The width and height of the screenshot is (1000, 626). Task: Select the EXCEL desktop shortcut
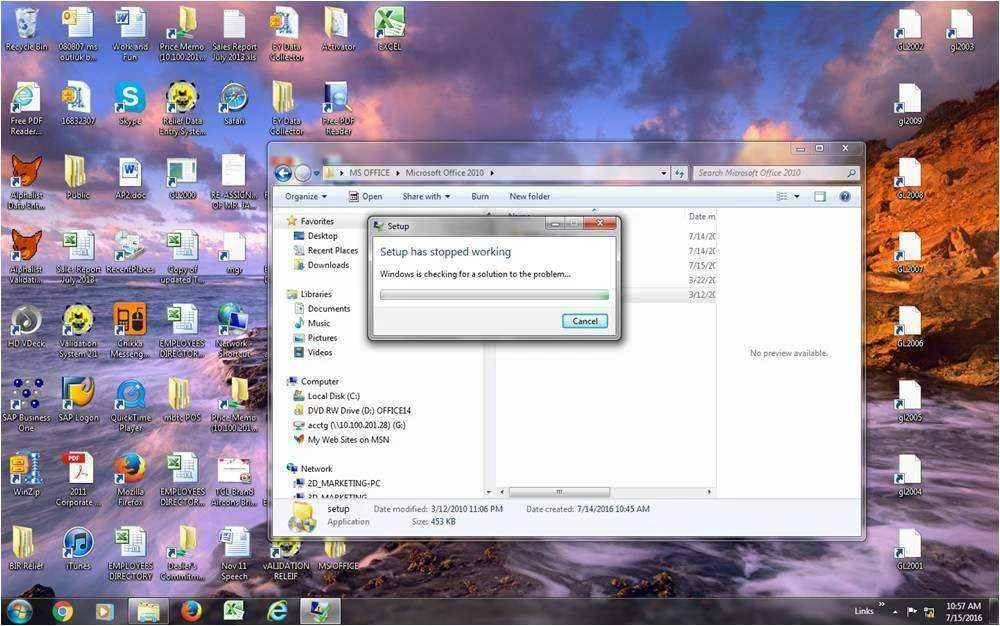click(x=390, y=30)
